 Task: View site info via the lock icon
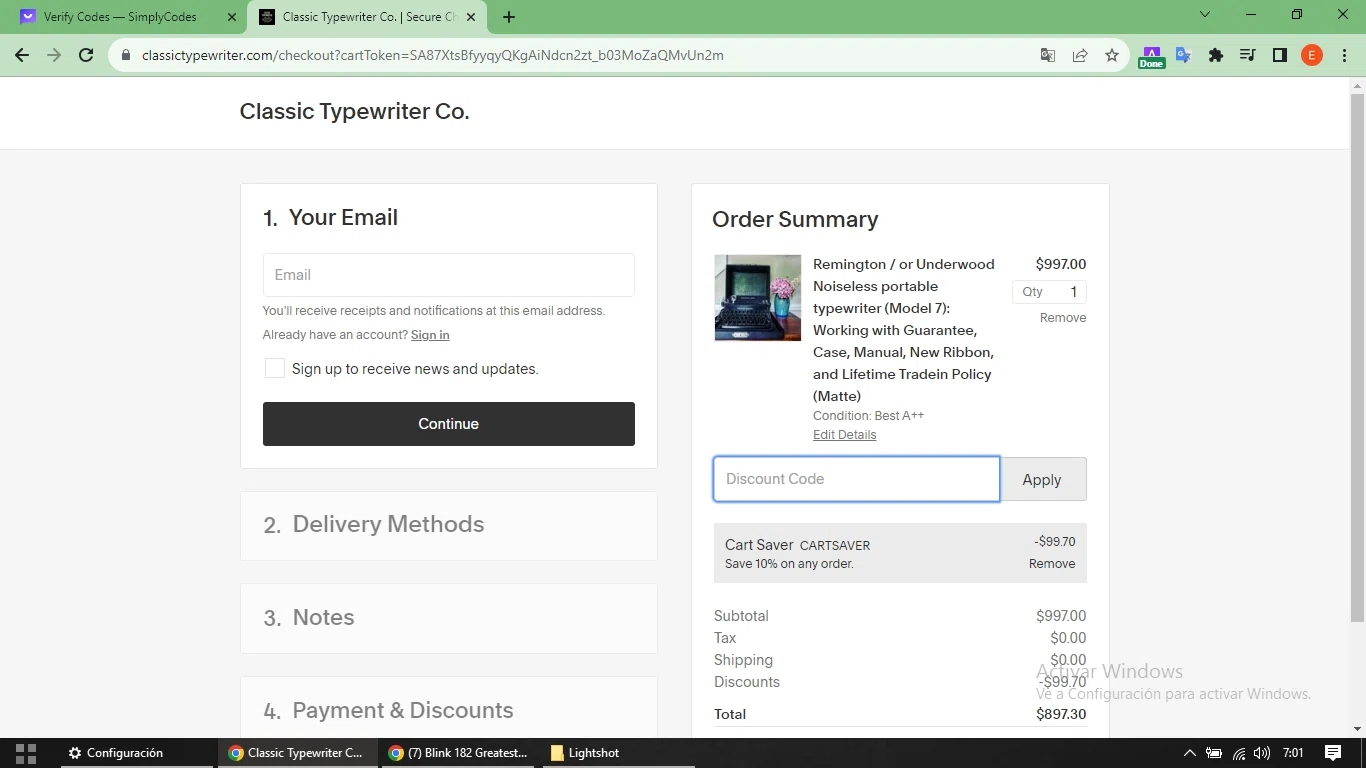click(x=126, y=55)
